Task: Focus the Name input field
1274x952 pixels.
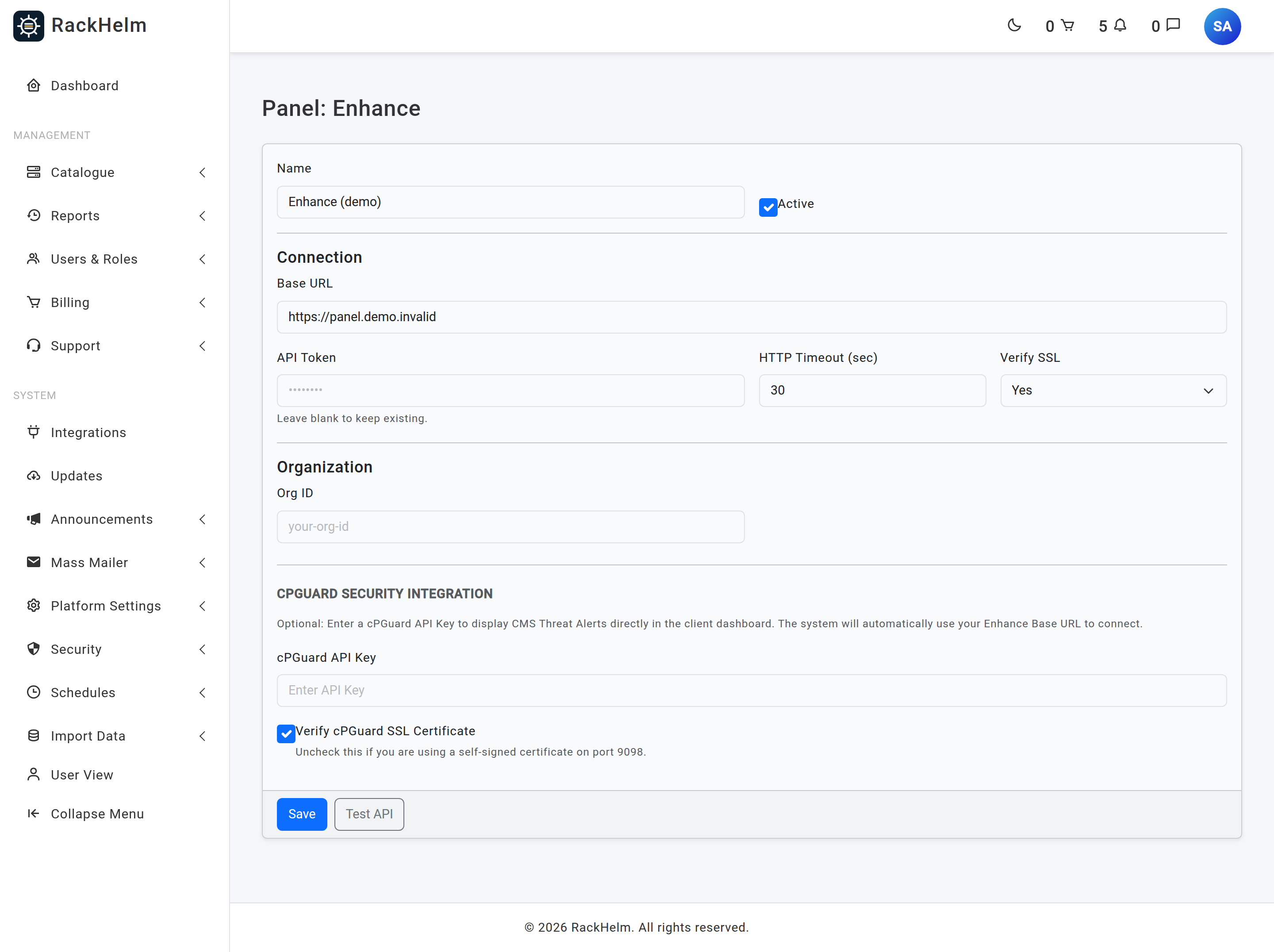Action: point(510,202)
